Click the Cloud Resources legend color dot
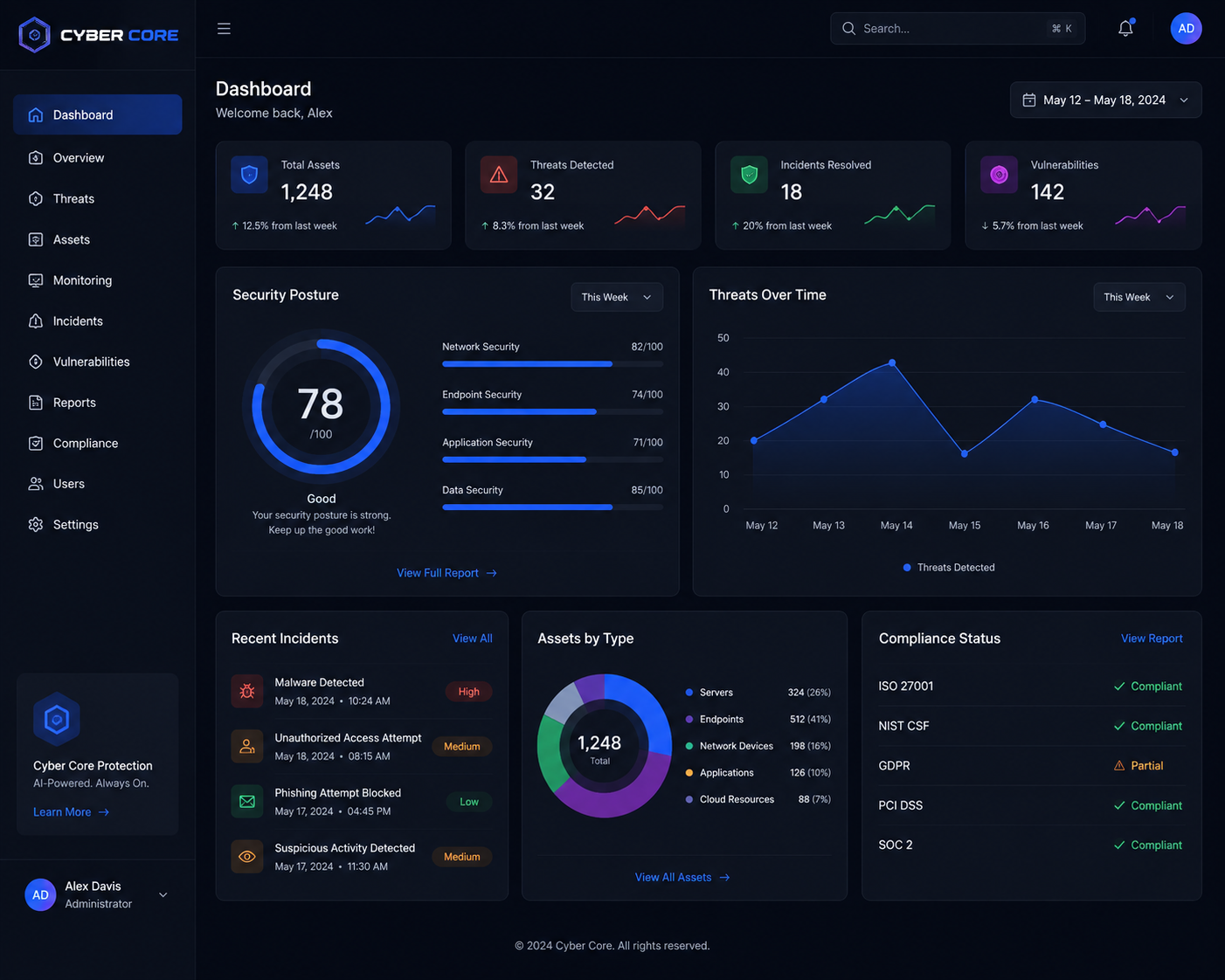 point(689,799)
